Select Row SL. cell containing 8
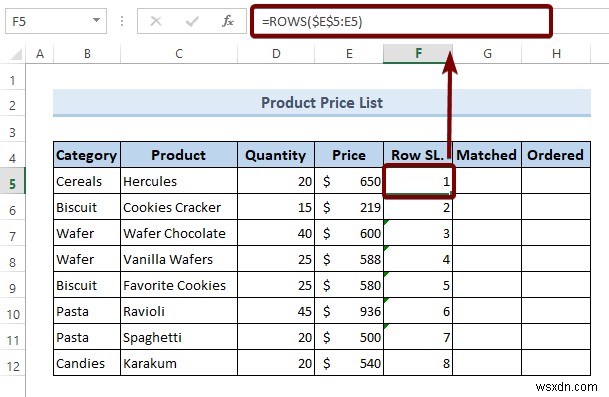The image size is (609, 397). (x=418, y=363)
